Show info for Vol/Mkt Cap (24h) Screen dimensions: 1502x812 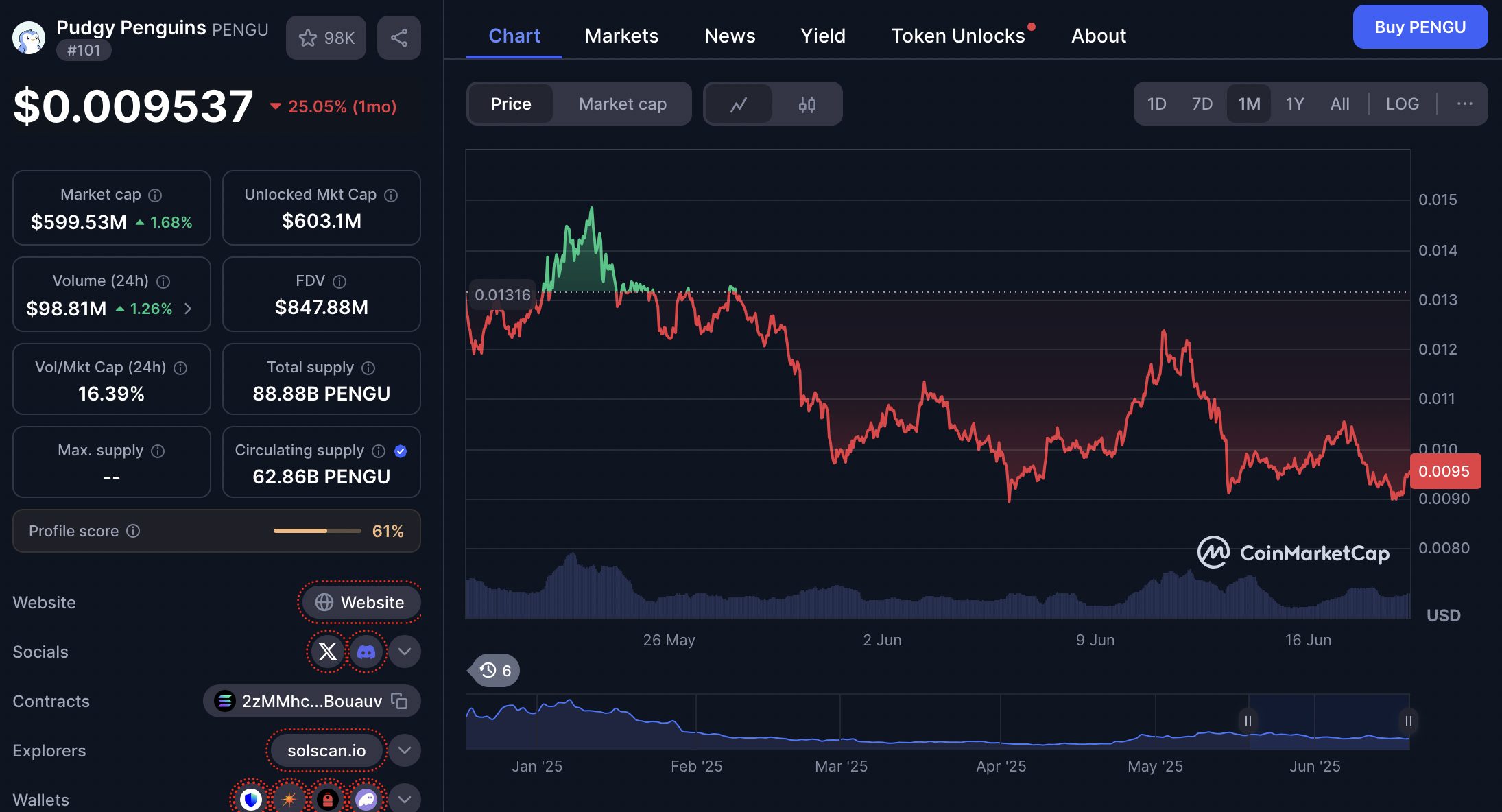click(x=180, y=368)
